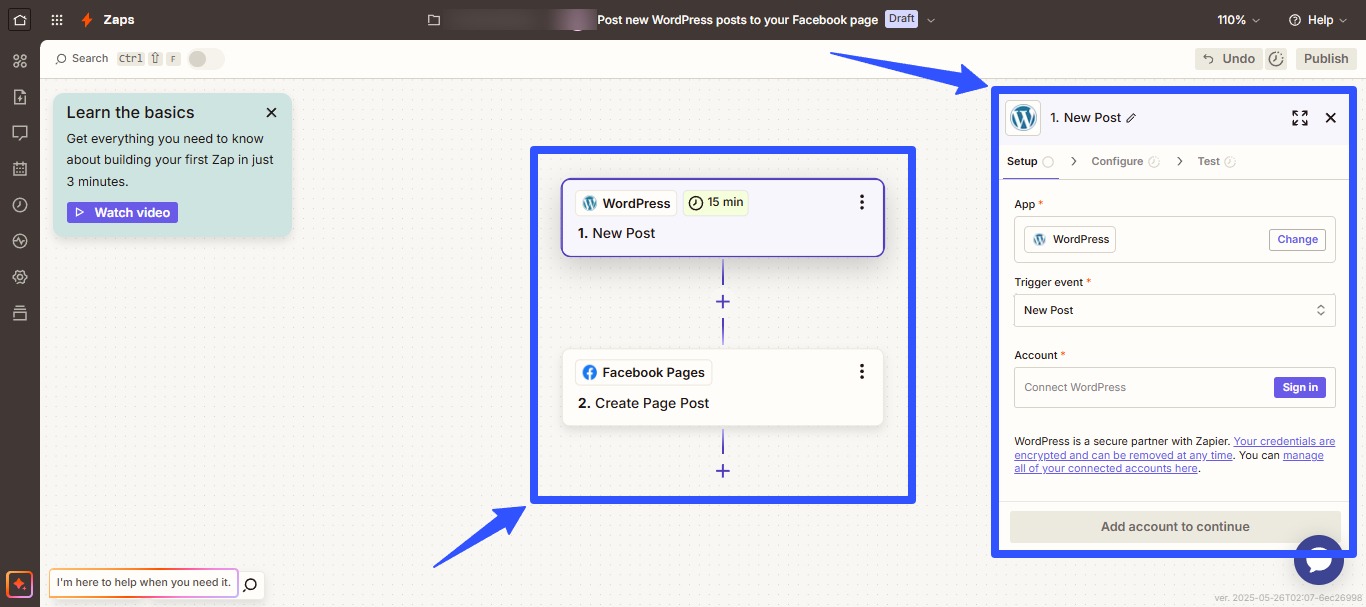Click the Sign in button for WordPress
The image size is (1366, 607).
tap(1299, 387)
